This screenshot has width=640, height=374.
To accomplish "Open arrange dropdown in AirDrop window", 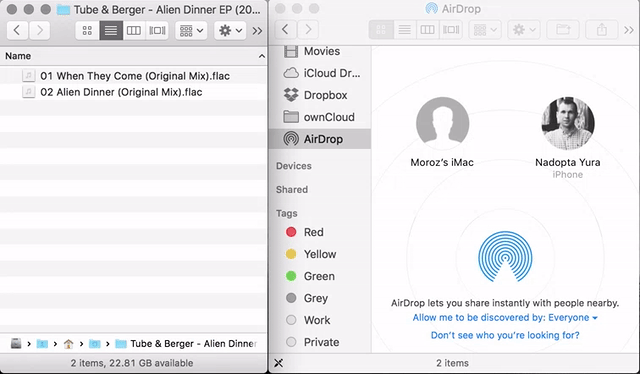I will coord(485,29).
